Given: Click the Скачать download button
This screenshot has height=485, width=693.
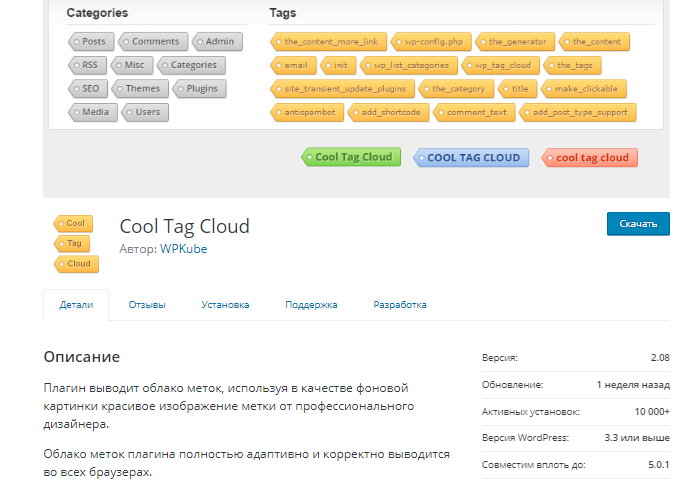Looking at the screenshot, I should coord(638,224).
